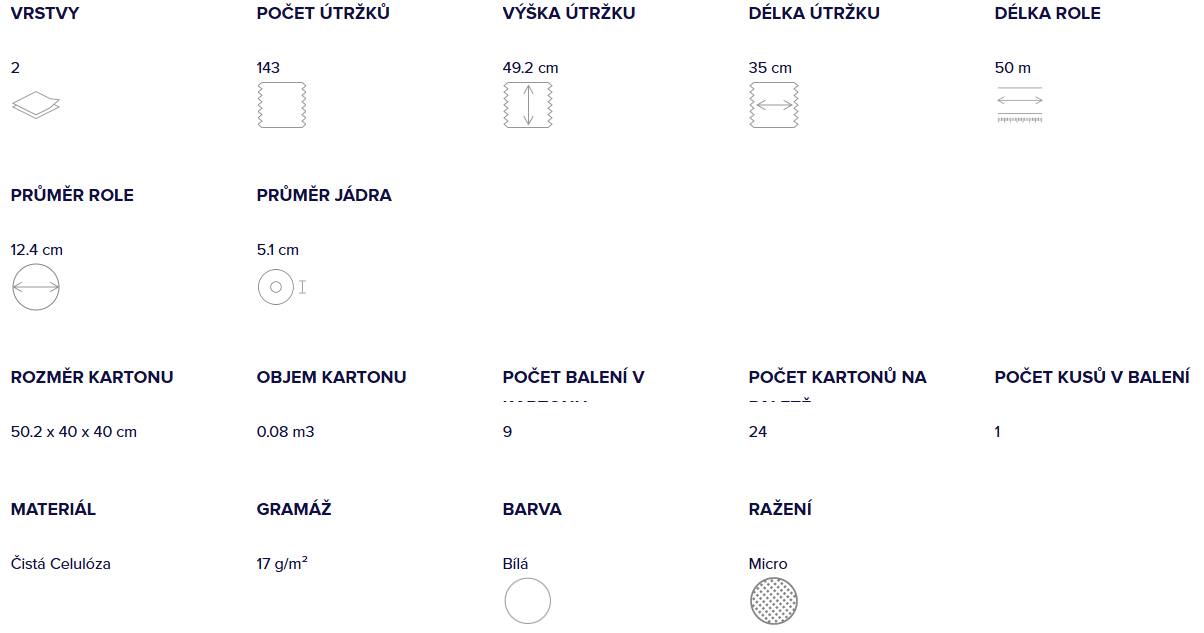This screenshot has height=633, width=1204.
Task: Click the RAŽENÍ heading
Action: point(780,509)
